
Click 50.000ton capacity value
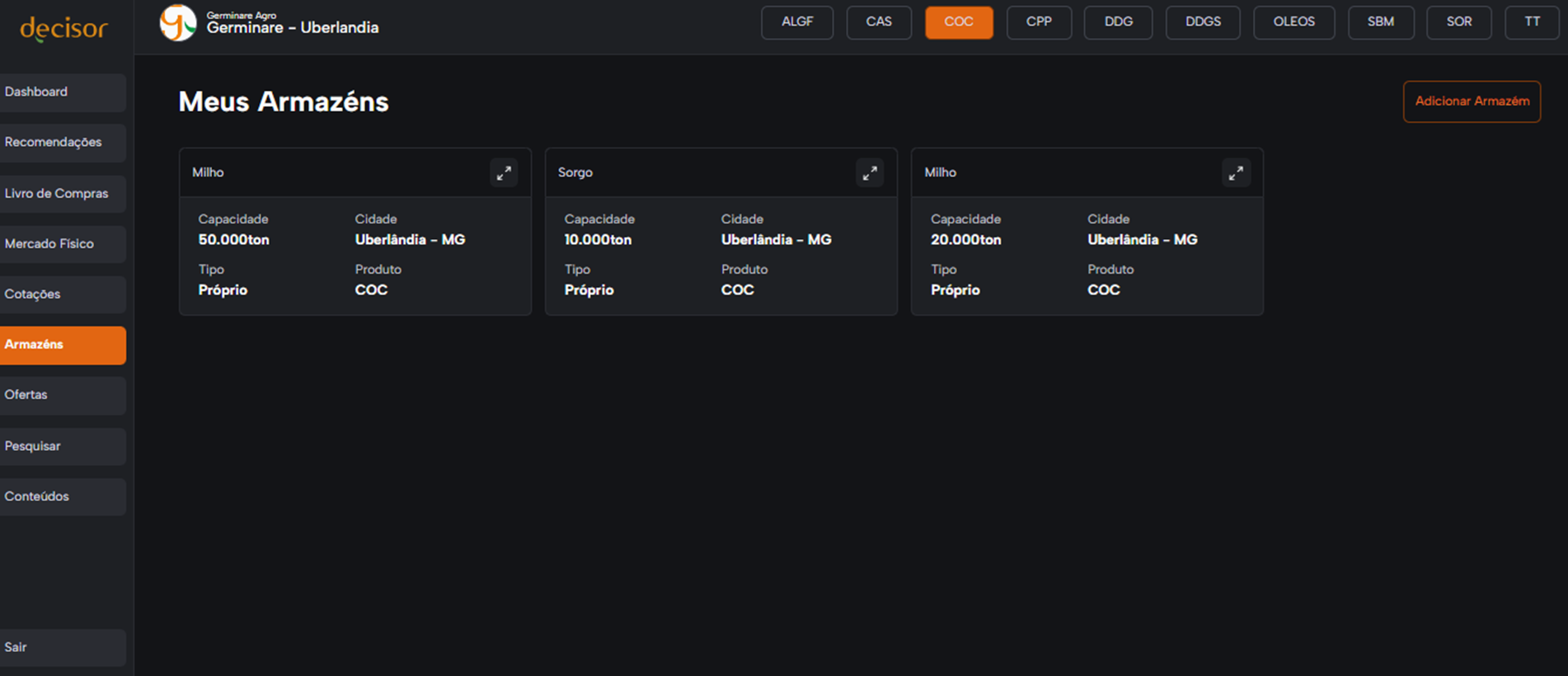(x=233, y=240)
